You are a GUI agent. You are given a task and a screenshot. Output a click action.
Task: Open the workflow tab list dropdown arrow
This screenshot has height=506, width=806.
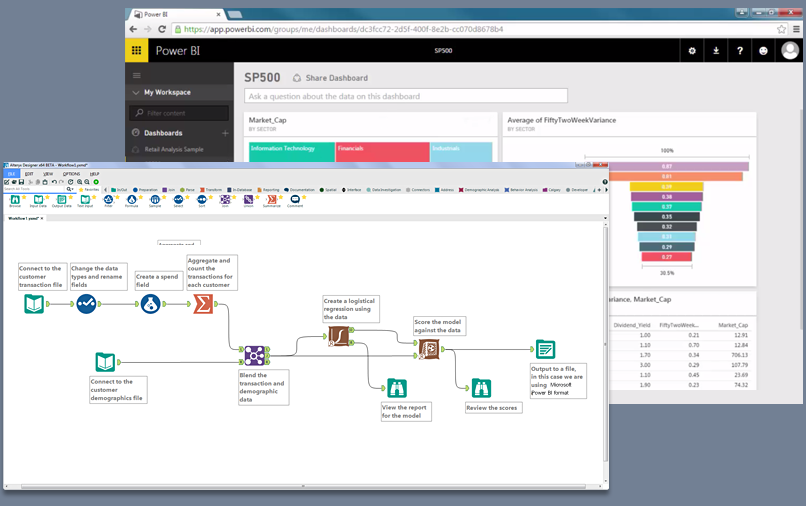click(605, 218)
